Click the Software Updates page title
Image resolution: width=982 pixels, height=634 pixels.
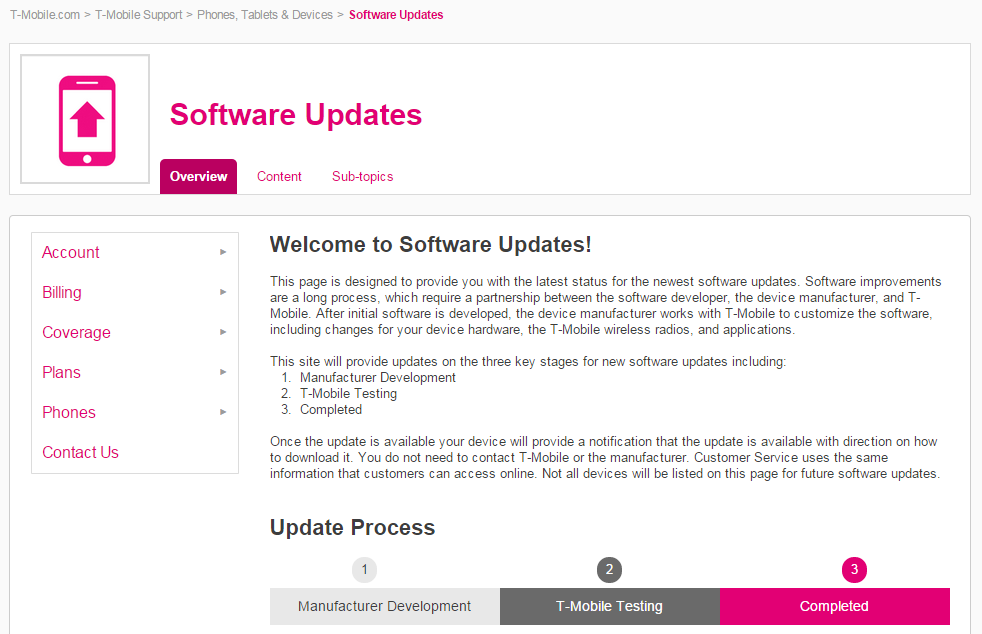296,115
